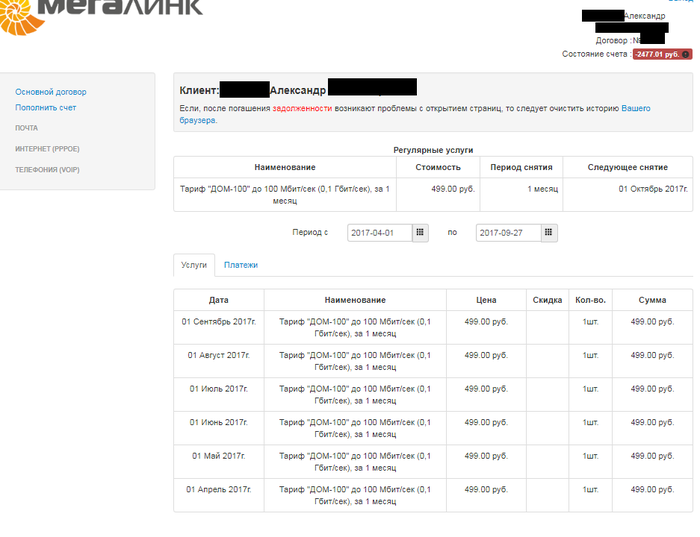
Task: Select the Услуги tab
Action: pyautogui.click(x=194, y=265)
